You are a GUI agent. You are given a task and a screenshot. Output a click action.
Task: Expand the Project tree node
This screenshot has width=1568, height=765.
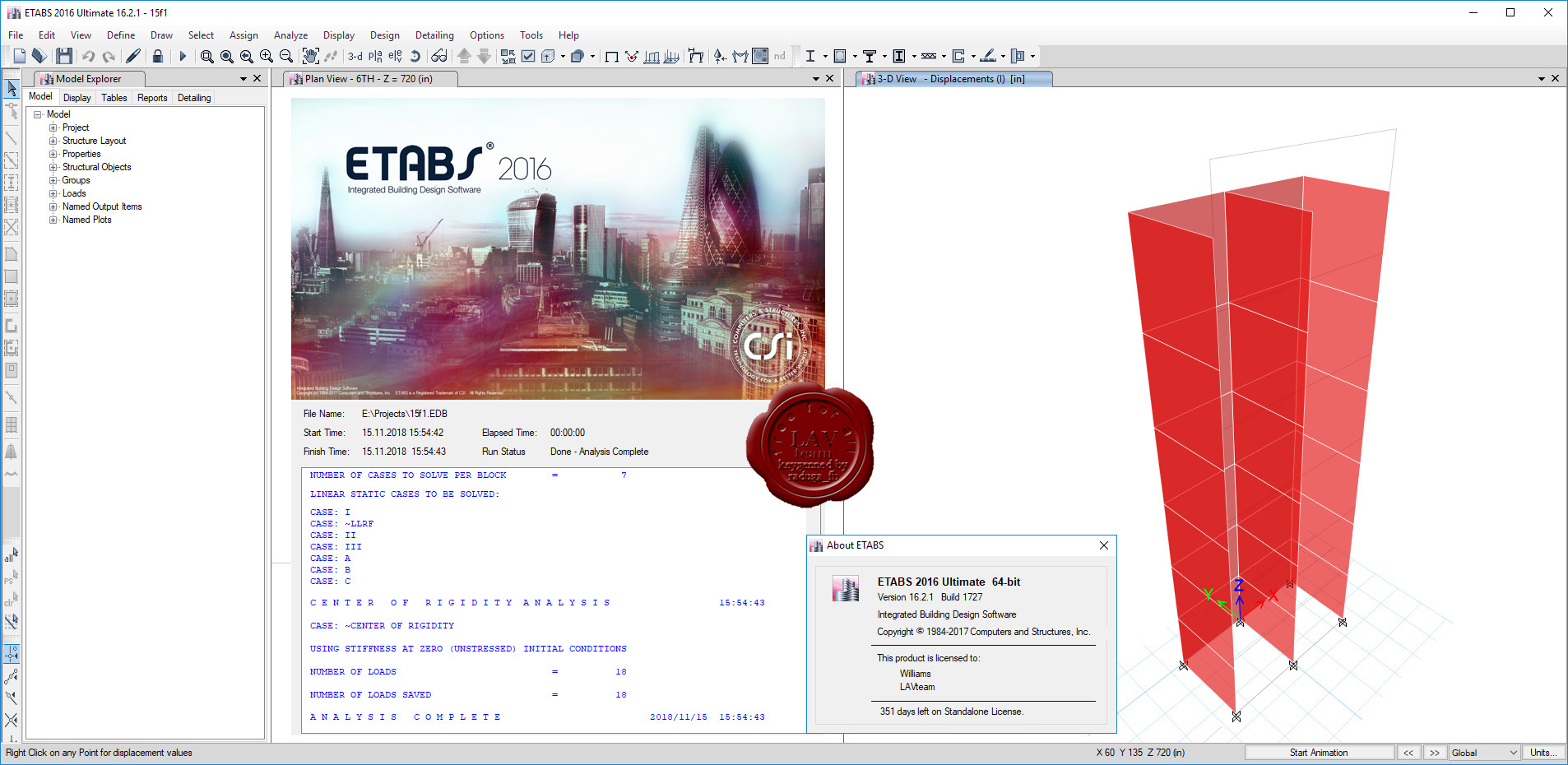(53, 128)
